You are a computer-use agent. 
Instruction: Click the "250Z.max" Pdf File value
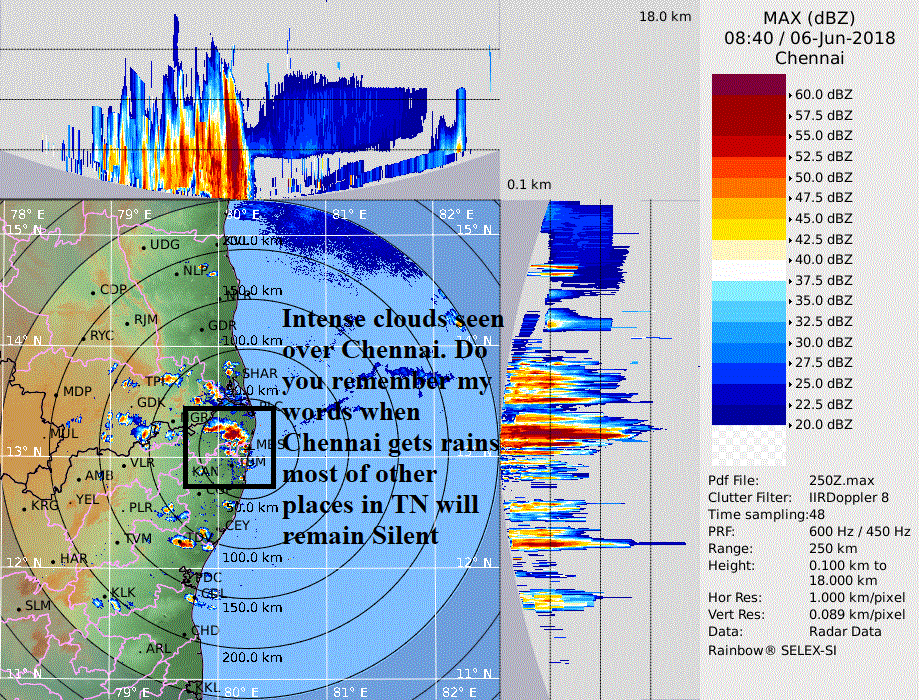pyautogui.click(x=842, y=481)
